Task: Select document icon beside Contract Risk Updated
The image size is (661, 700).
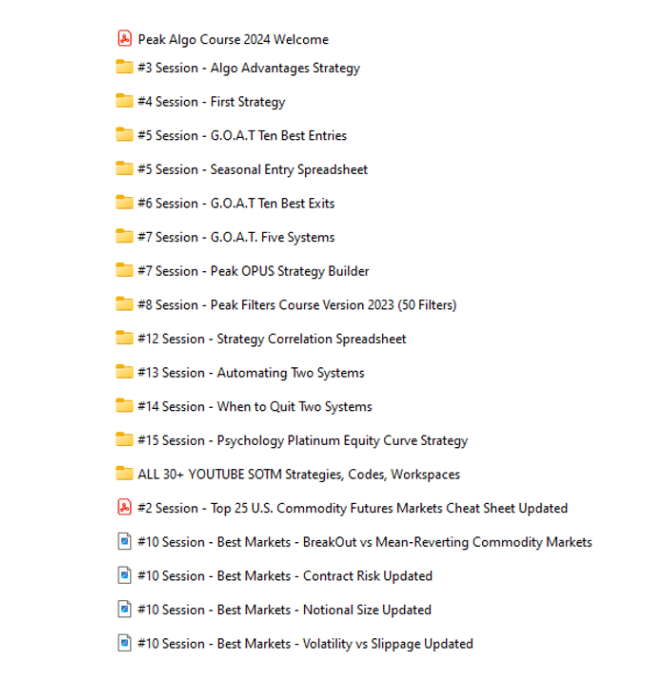Action: coord(124,576)
